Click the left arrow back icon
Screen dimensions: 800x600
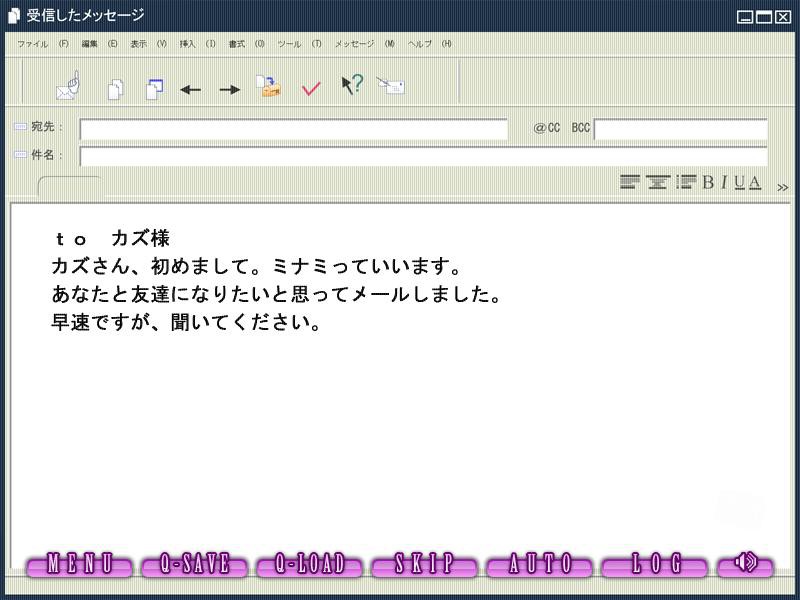point(190,90)
